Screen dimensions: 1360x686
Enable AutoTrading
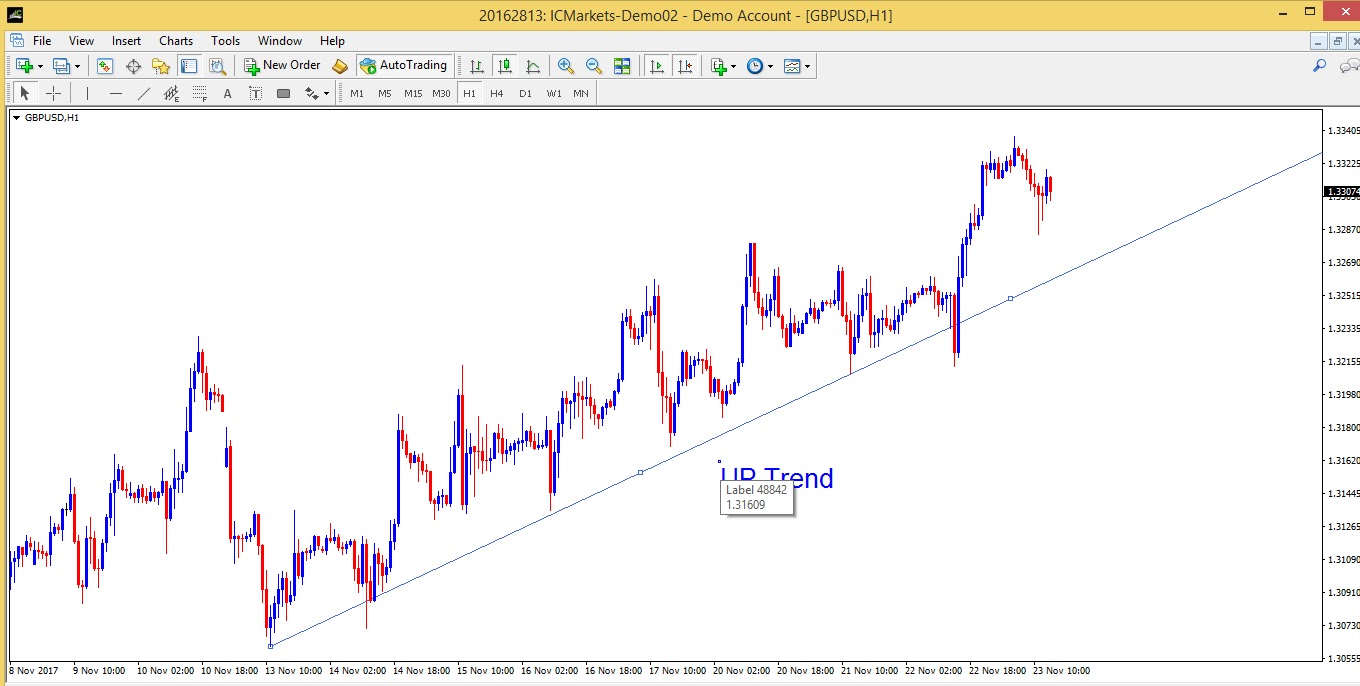(x=405, y=66)
